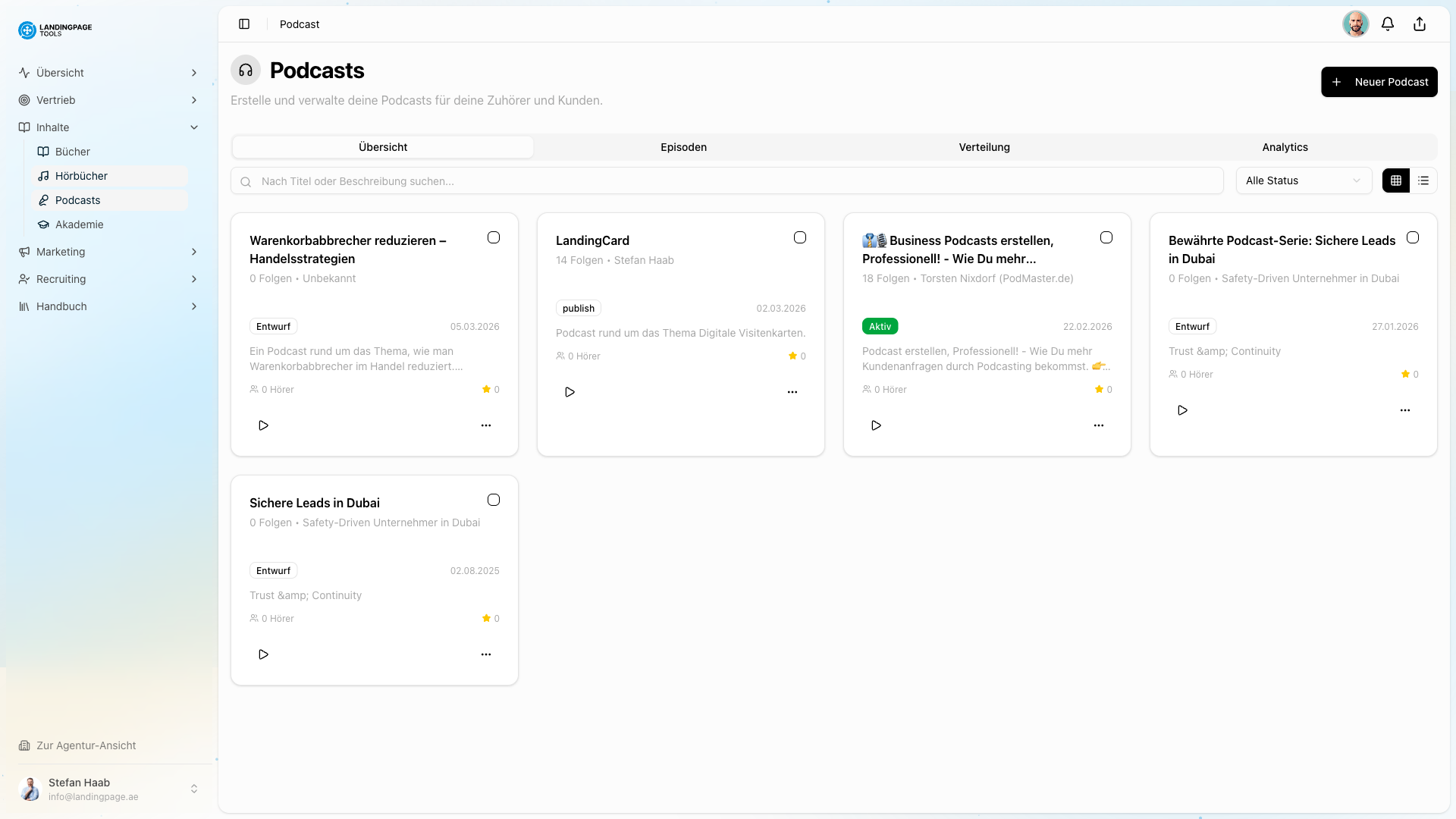Open Akademie in the Inhalte section
Viewport: 1456px width, 819px height.
[x=79, y=224]
